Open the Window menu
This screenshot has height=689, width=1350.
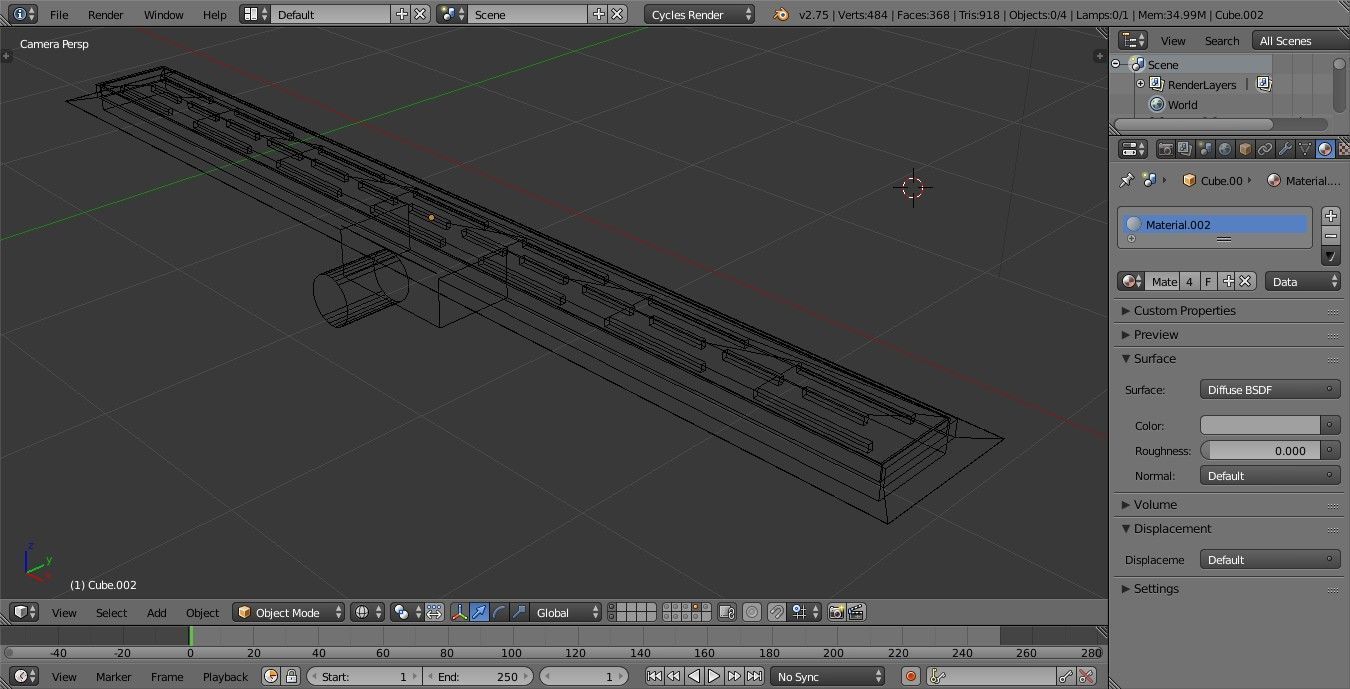tap(163, 14)
